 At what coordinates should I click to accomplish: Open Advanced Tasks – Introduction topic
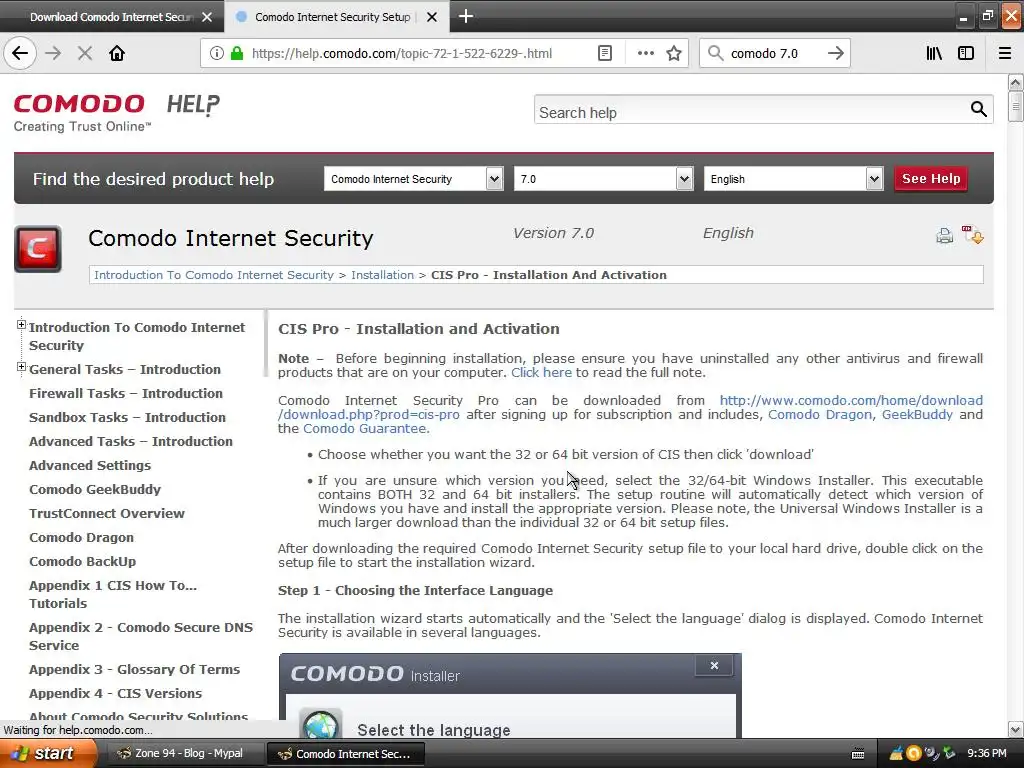coord(131,441)
